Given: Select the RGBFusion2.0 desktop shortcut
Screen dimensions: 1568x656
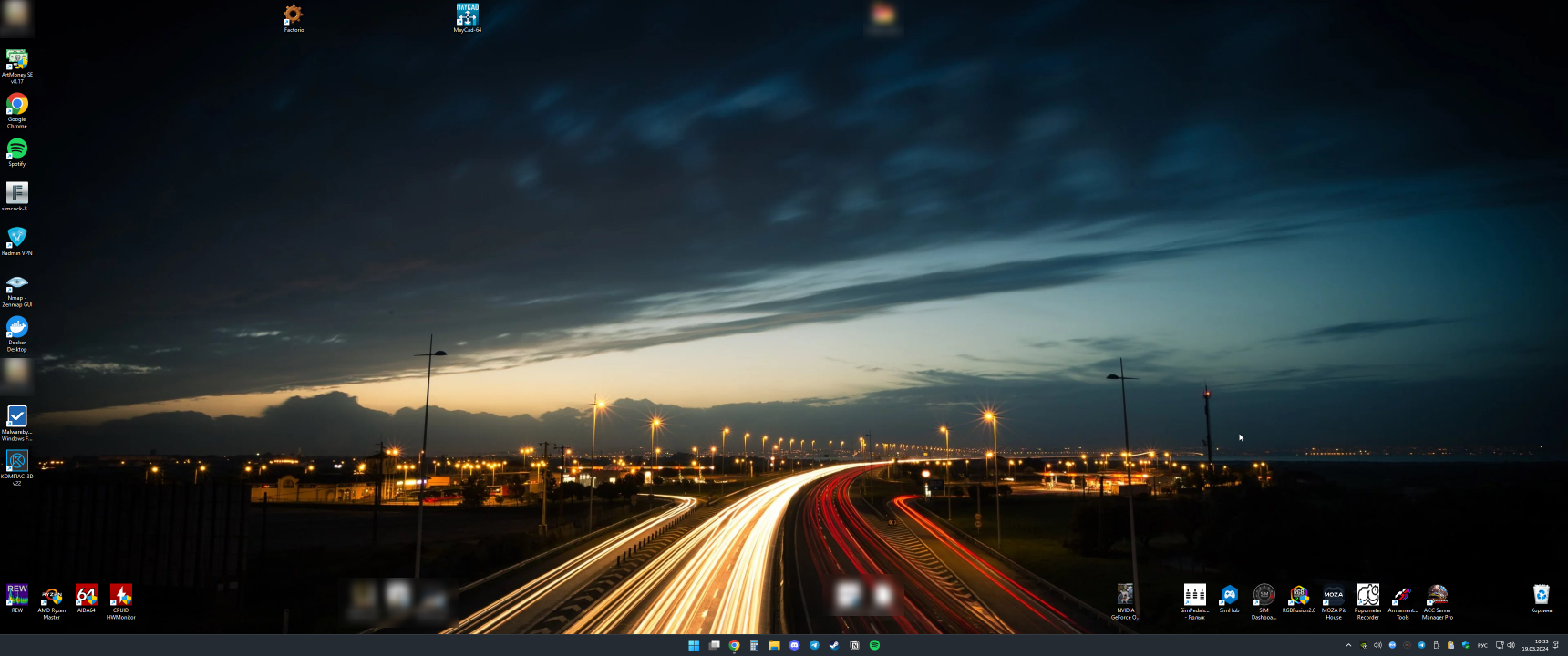Looking at the screenshot, I should pyautogui.click(x=1299, y=599).
